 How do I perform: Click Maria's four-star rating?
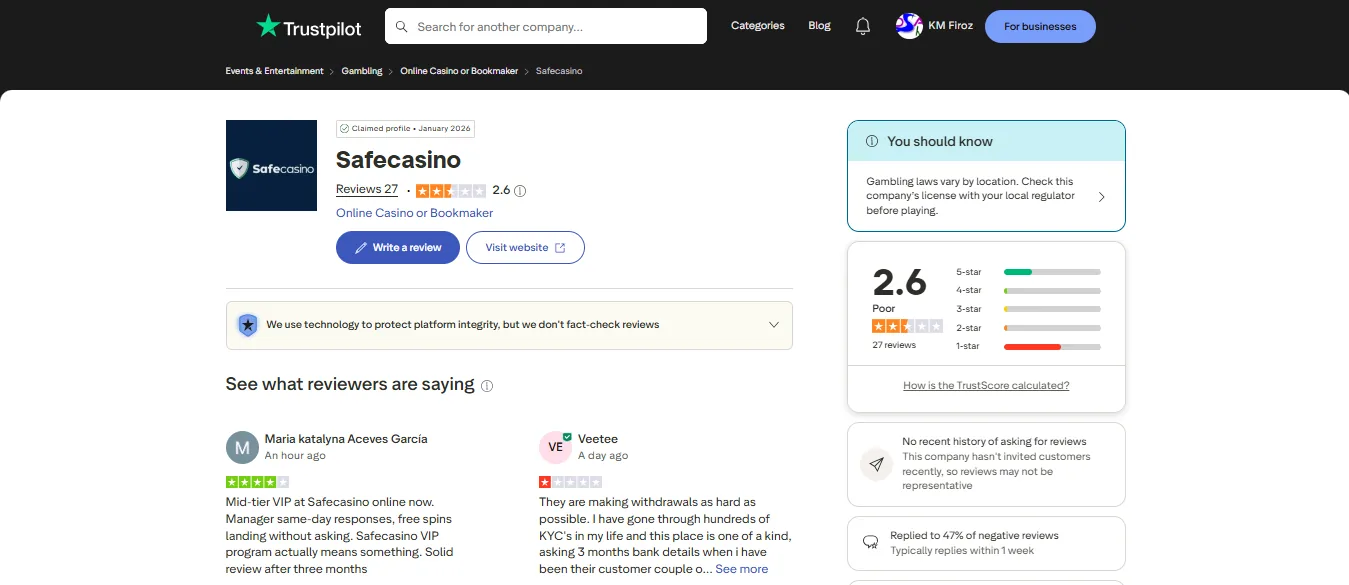coord(257,482)
